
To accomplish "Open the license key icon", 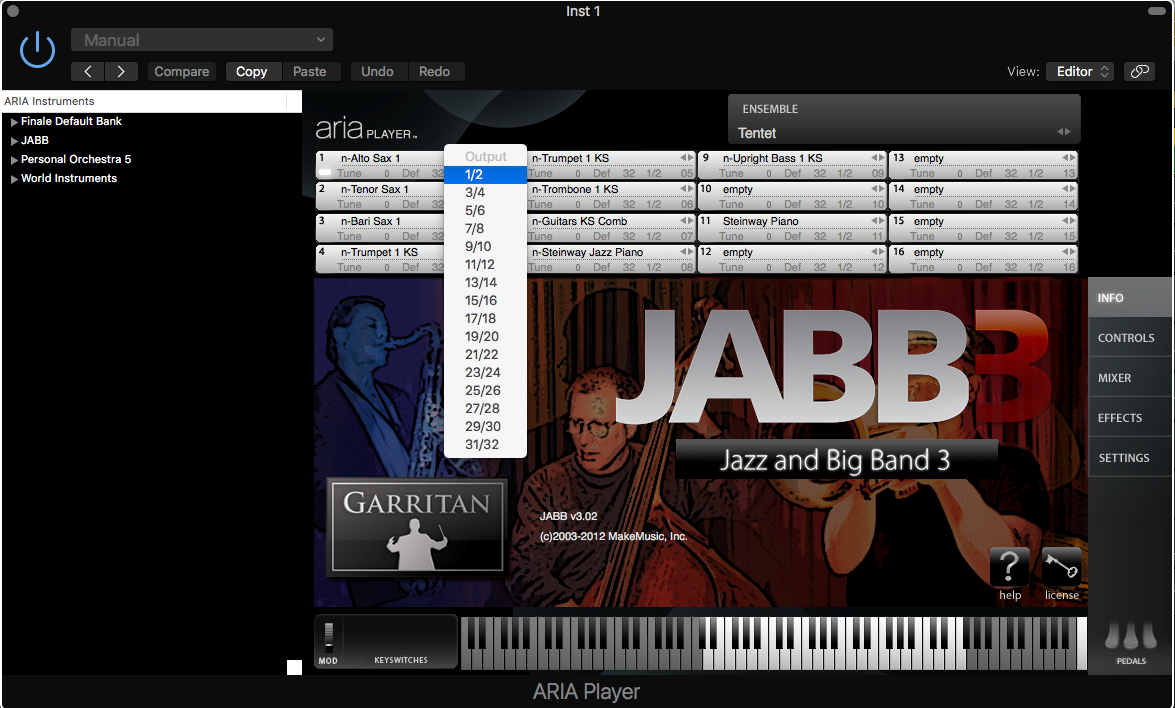I will coord(1062,567).
